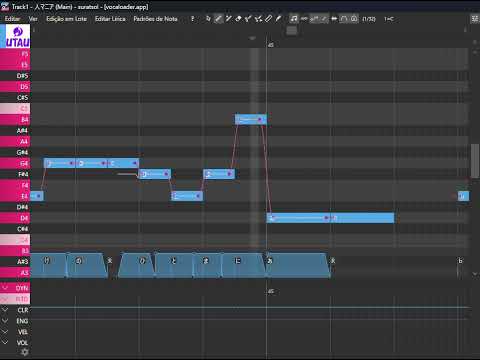Toggle the last rounded view button
The width and height of the screenshot is (480, 360).
[354, 19]
